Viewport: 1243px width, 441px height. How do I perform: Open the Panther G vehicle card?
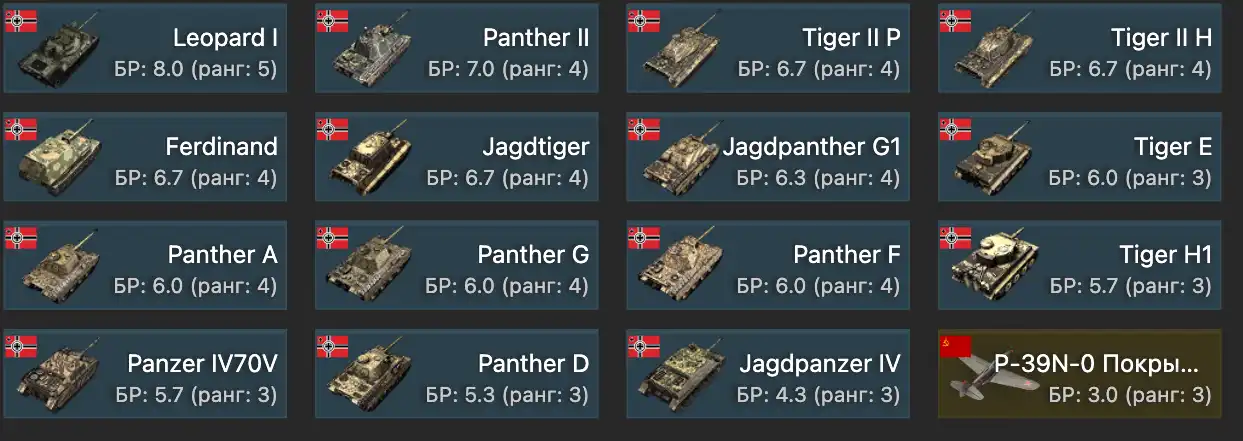pyautogui.click(x=457, y=265)
